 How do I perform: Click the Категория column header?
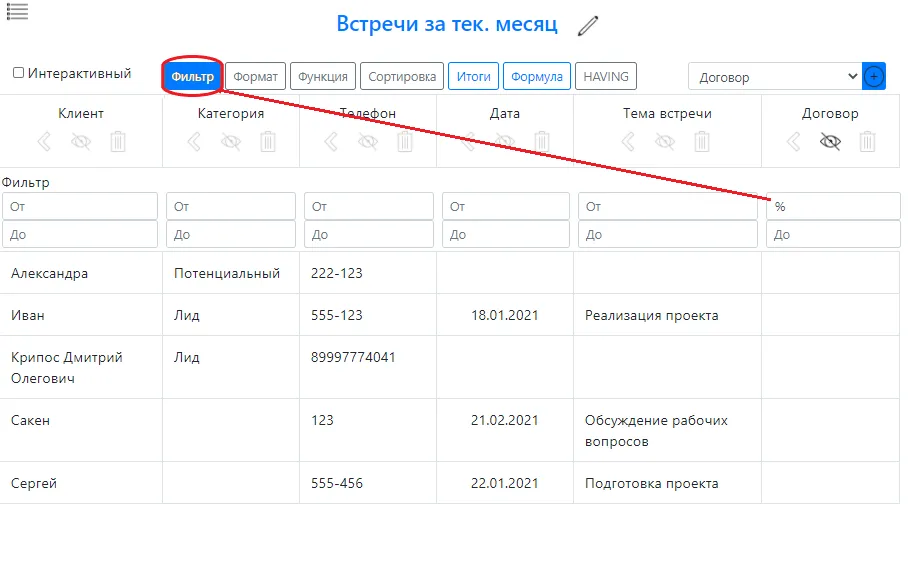[231, 113]
